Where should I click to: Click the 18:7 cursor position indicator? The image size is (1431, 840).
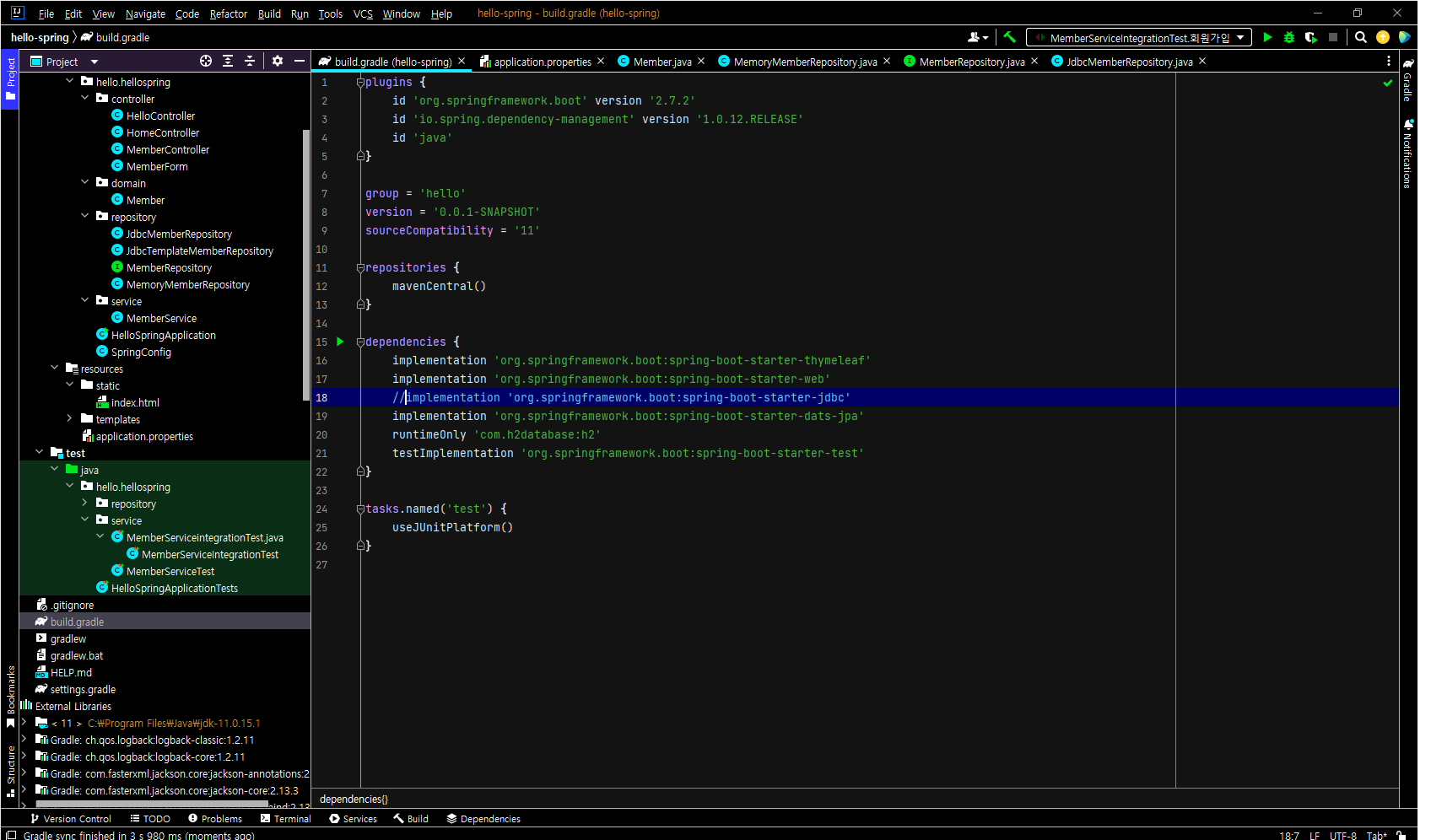(1289, 836)
